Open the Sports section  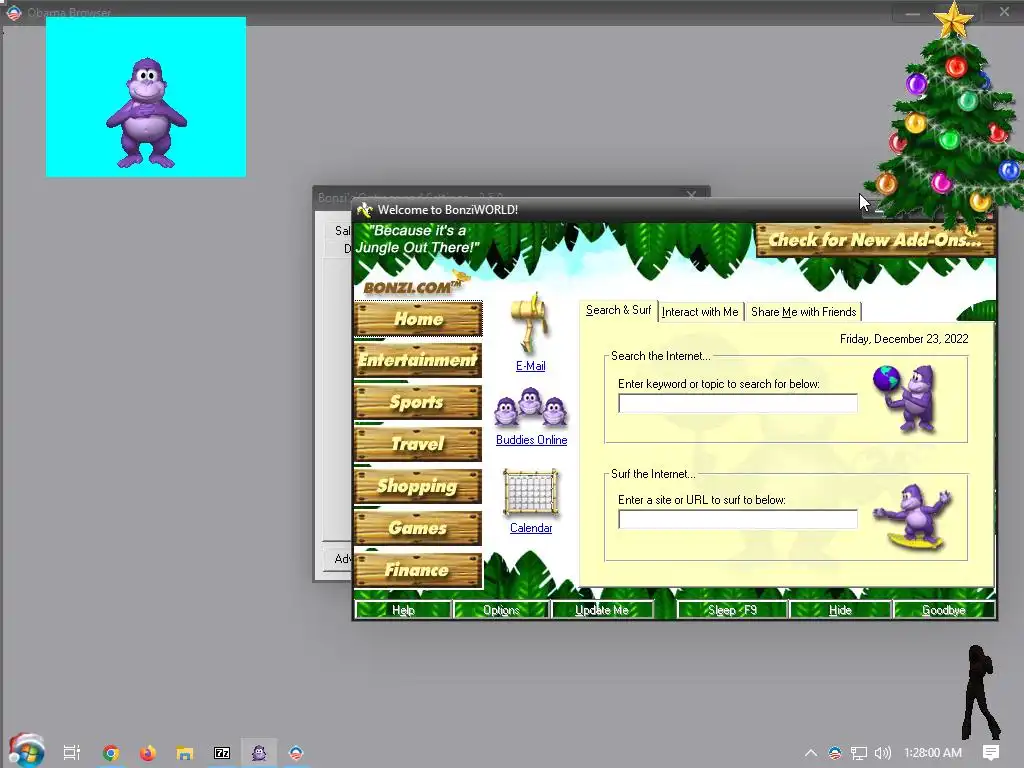pyautogui.click(x=418, y=402)
